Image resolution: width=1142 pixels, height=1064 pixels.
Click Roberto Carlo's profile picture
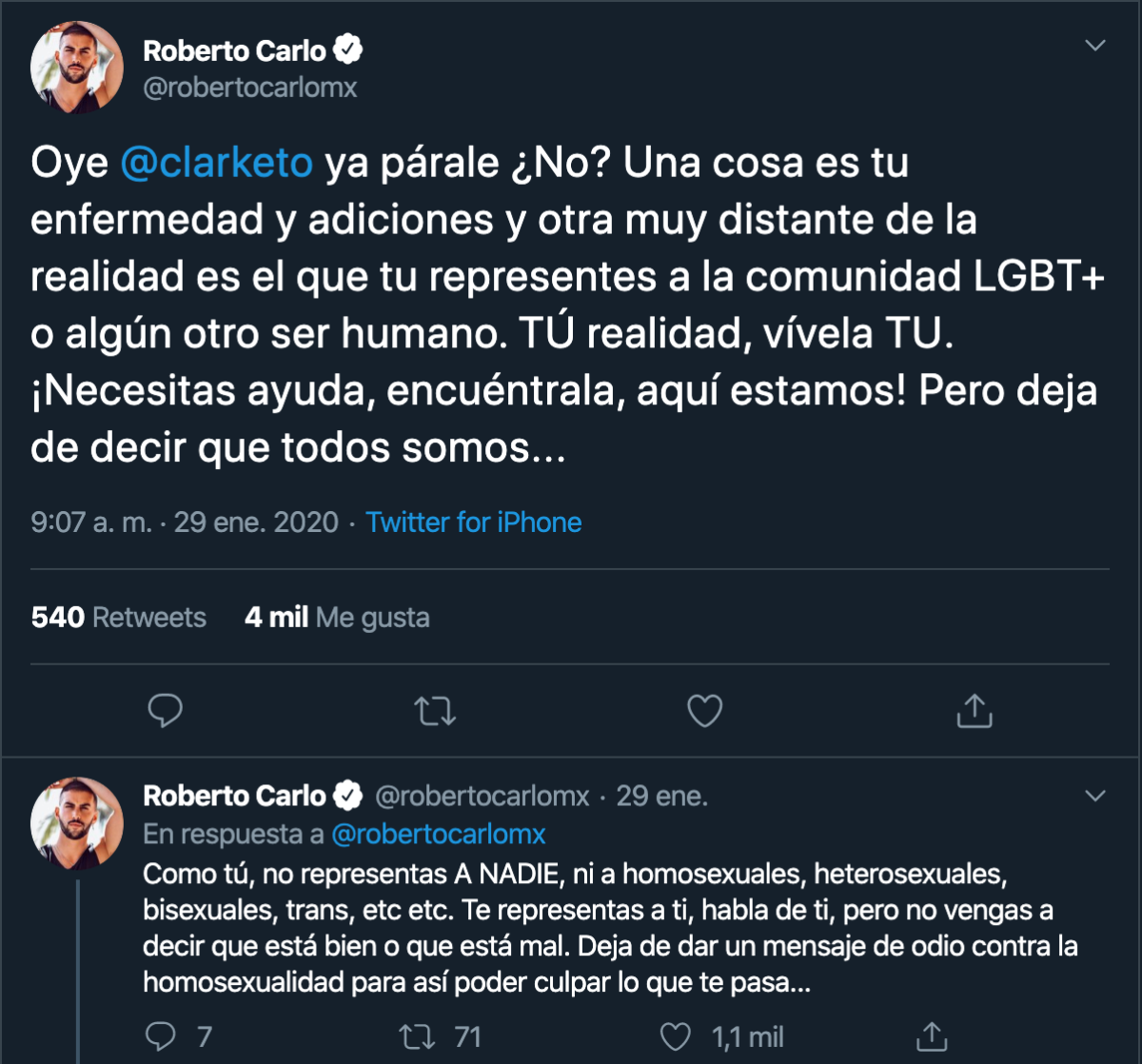pos(78,67)
